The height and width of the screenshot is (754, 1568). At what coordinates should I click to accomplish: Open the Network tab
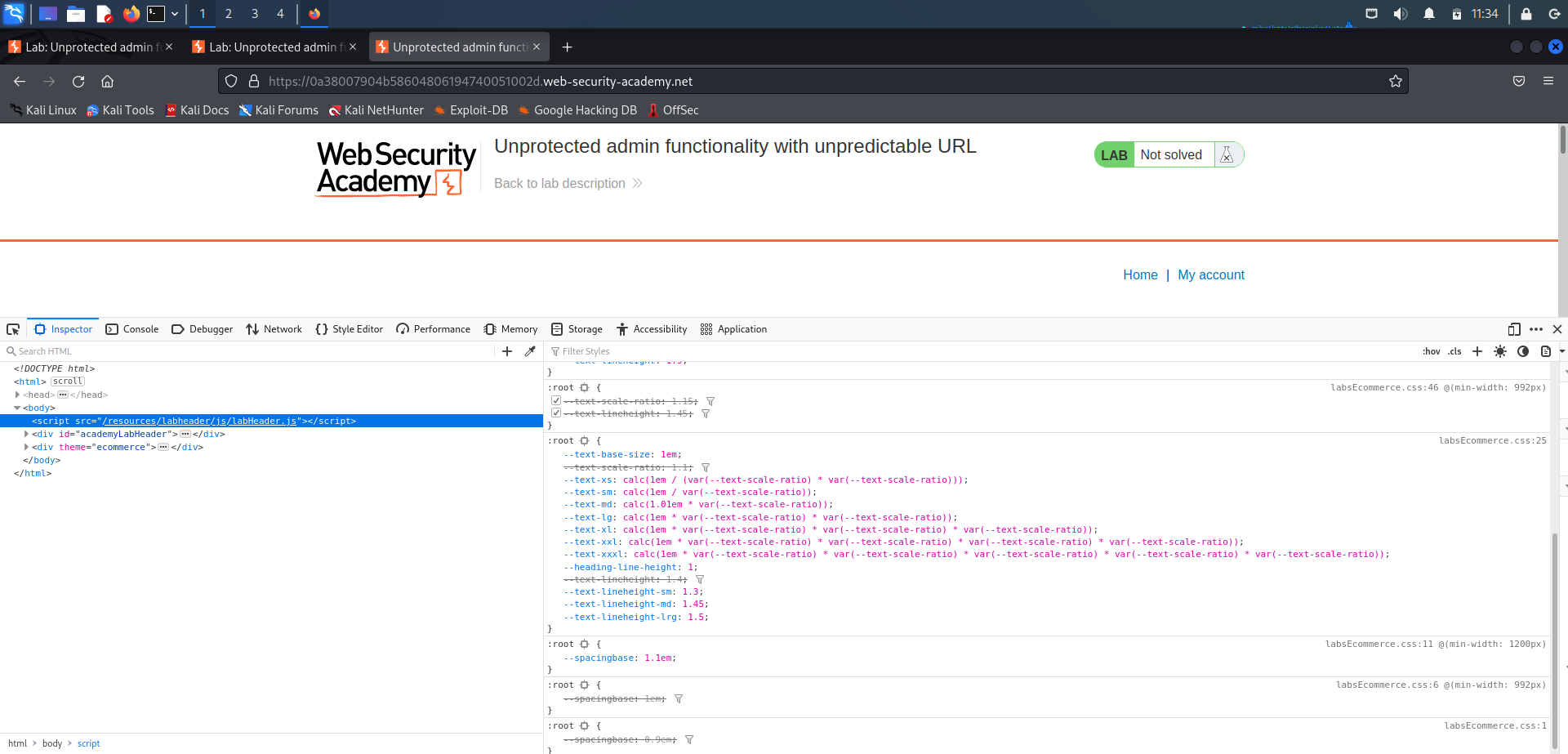[x=274, y=329]
